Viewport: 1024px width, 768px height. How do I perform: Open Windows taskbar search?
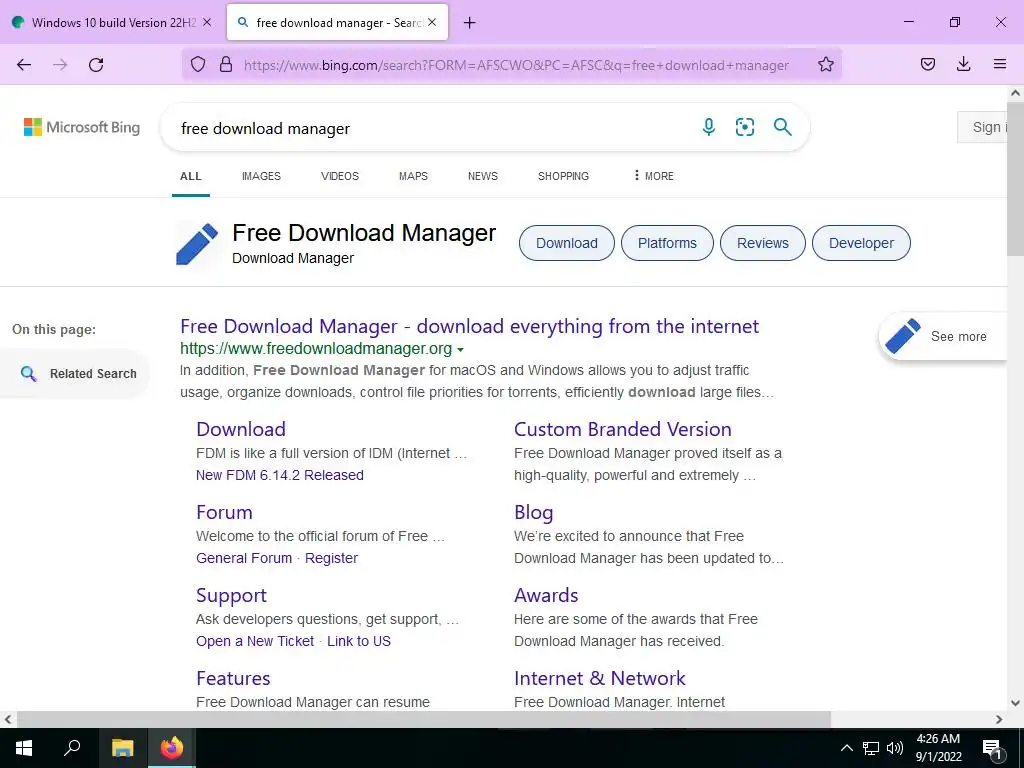tap(72, 748)
